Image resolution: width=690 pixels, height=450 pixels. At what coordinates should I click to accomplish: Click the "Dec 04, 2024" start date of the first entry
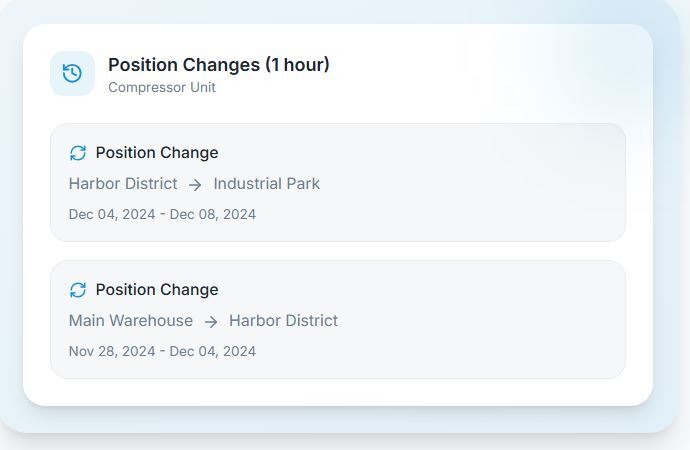[x=112, y=214]
